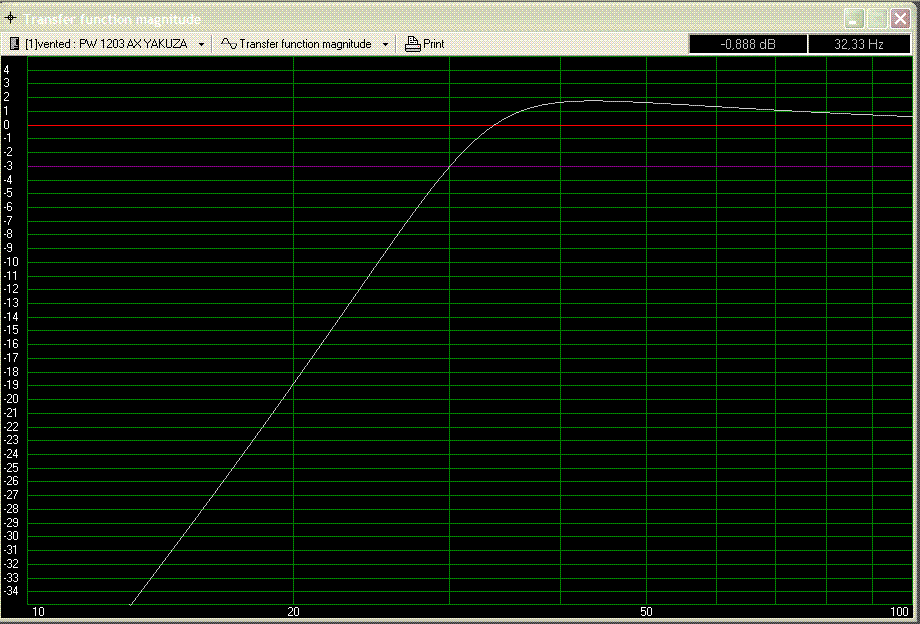Click the speaker enclosure icon in the toolbar

pos(14,44)
